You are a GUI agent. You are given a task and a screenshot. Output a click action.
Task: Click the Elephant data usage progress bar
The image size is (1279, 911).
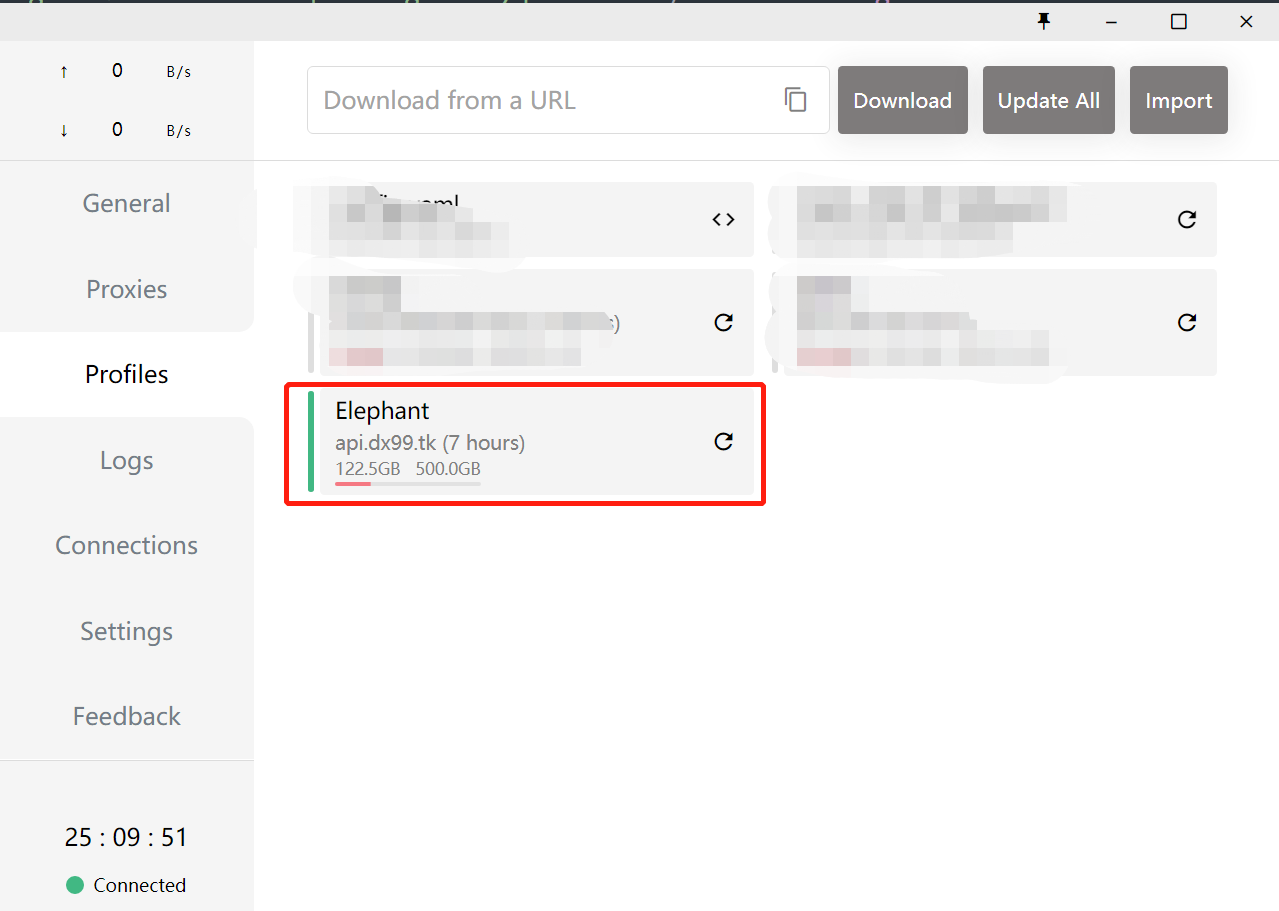tap(408, 484)
